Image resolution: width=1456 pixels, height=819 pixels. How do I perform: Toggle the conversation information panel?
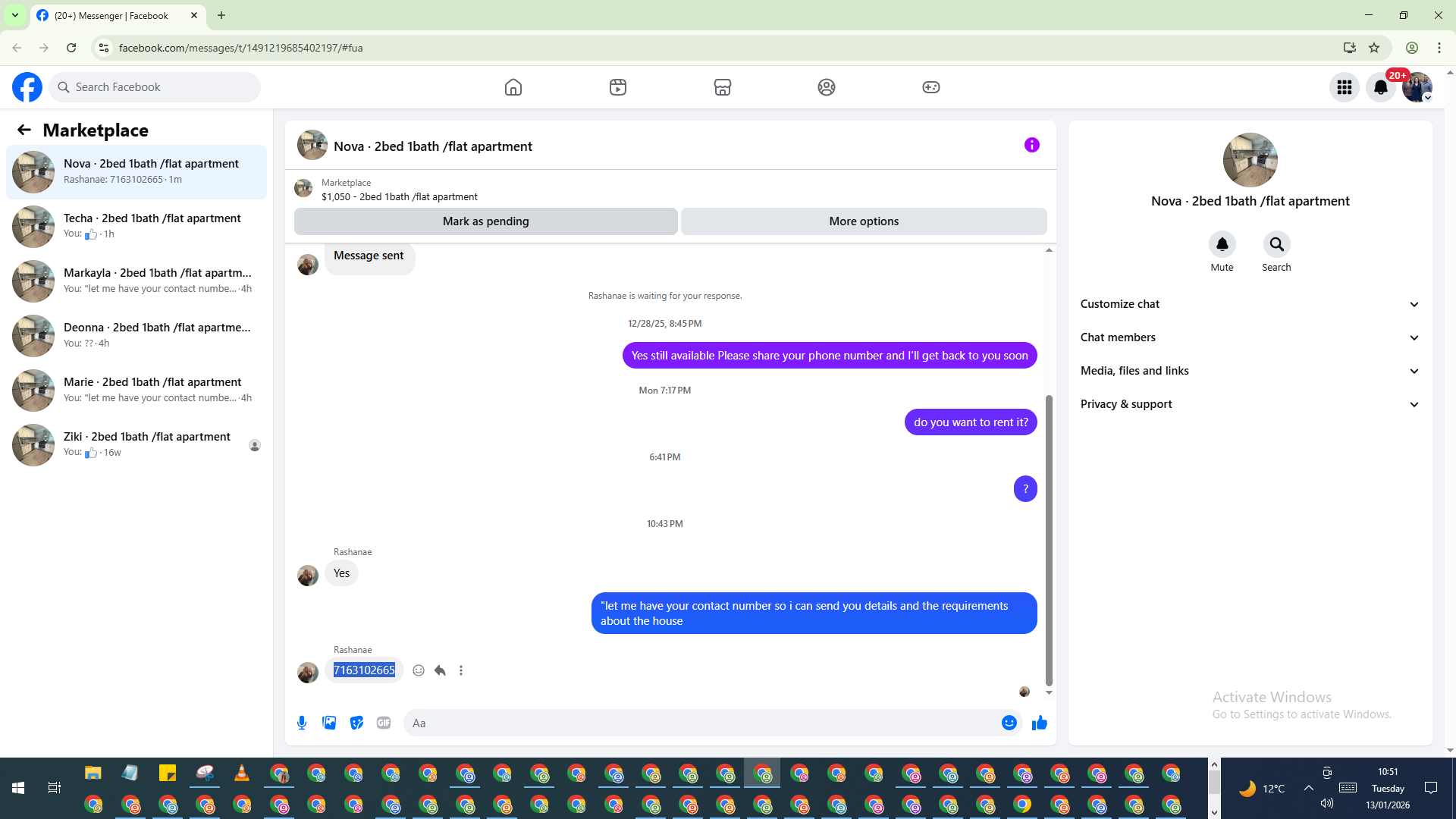1031,145
